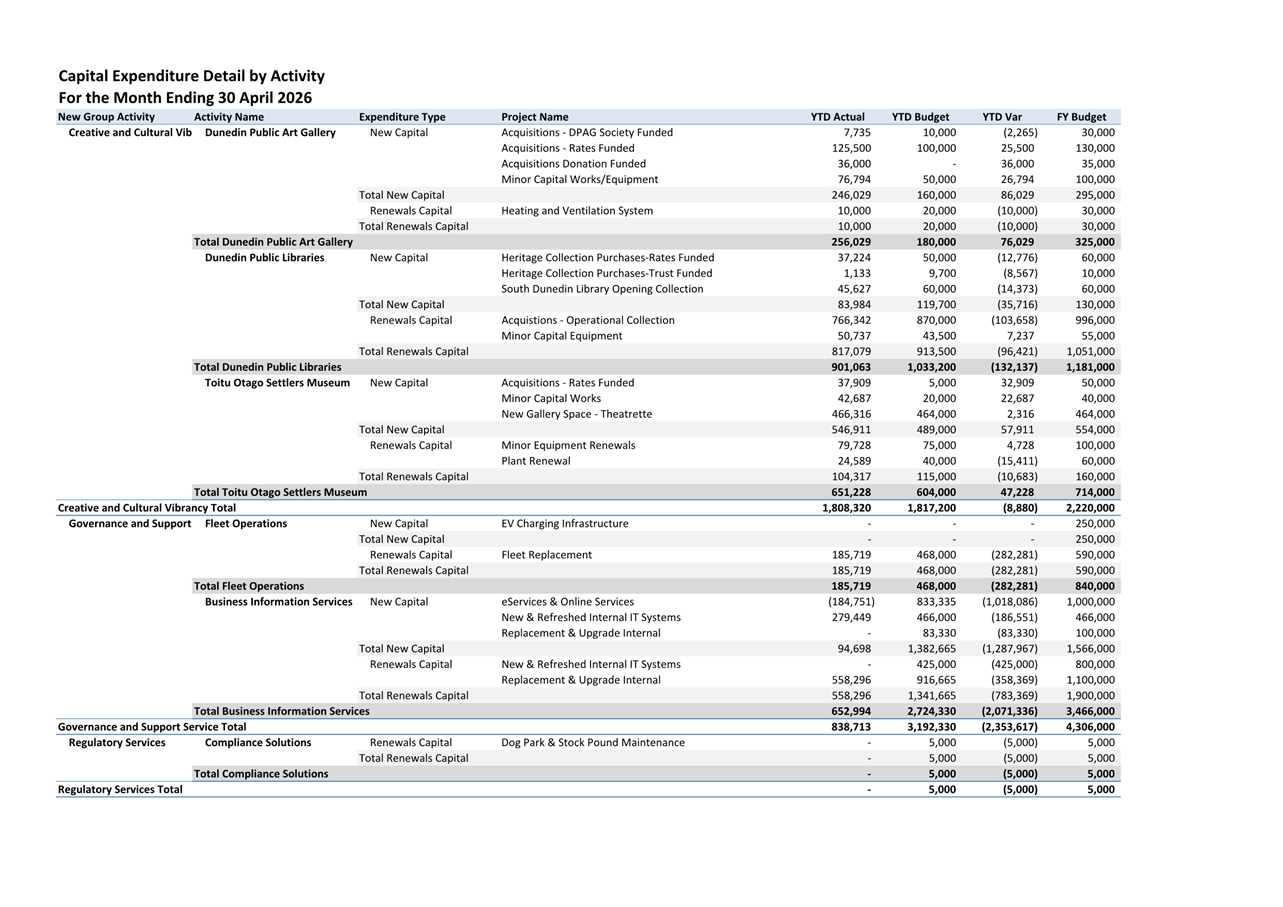
Task: Click the title 'Capital Expenditure Detail by Activity'
Action: pyautogui.click(x=191, y=76)
